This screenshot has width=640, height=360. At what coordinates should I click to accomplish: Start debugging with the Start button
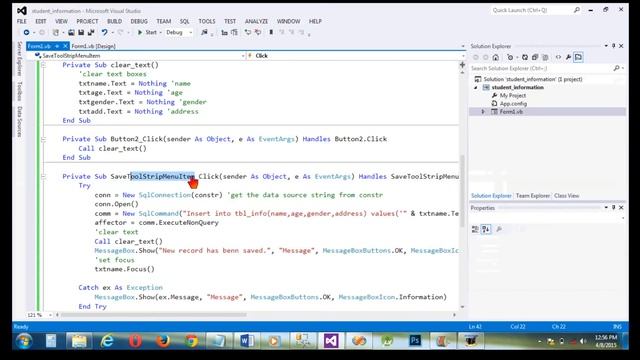tap(147, 32)
